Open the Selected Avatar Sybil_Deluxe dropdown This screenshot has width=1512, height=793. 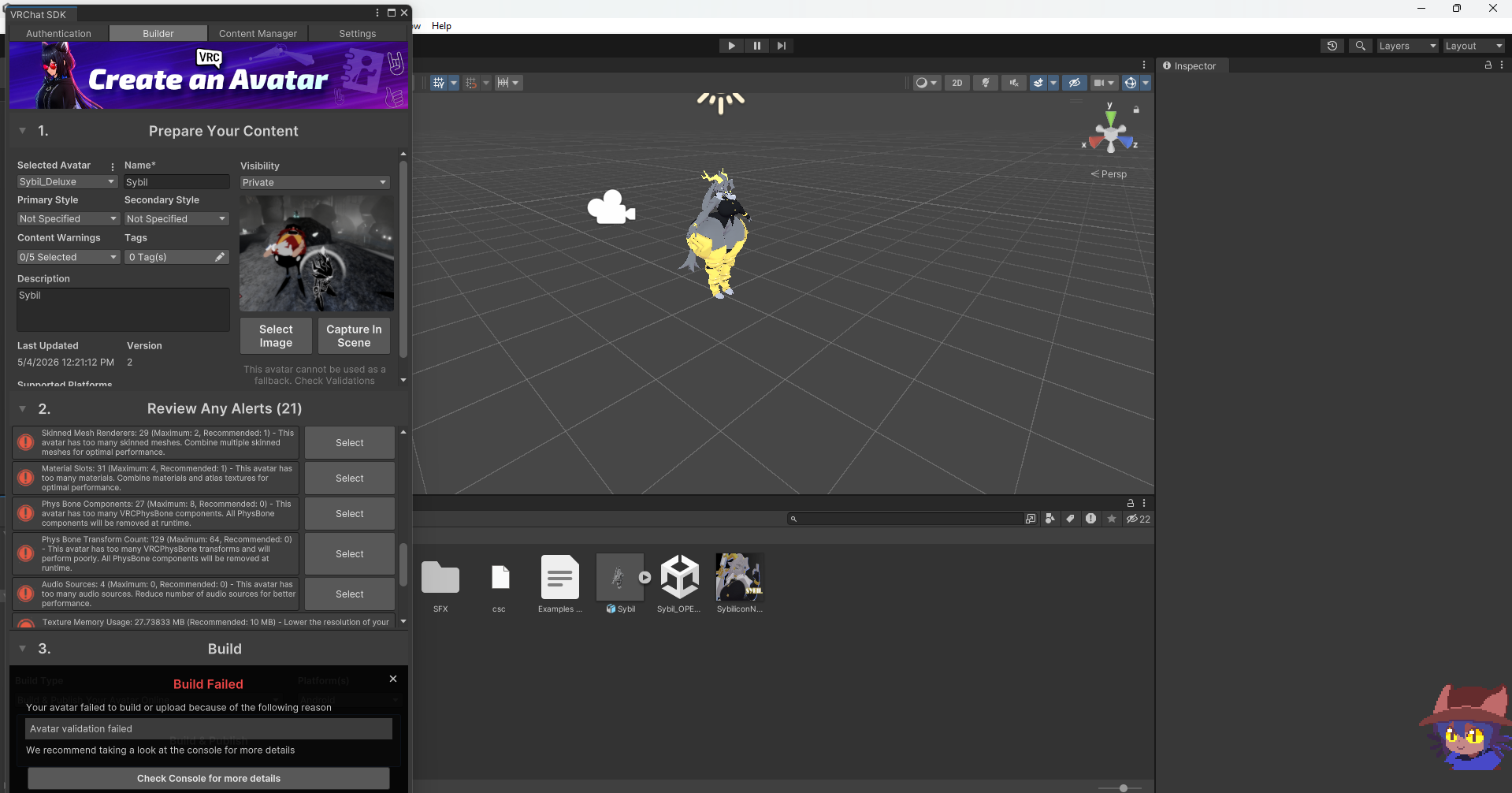pos(68,182)
